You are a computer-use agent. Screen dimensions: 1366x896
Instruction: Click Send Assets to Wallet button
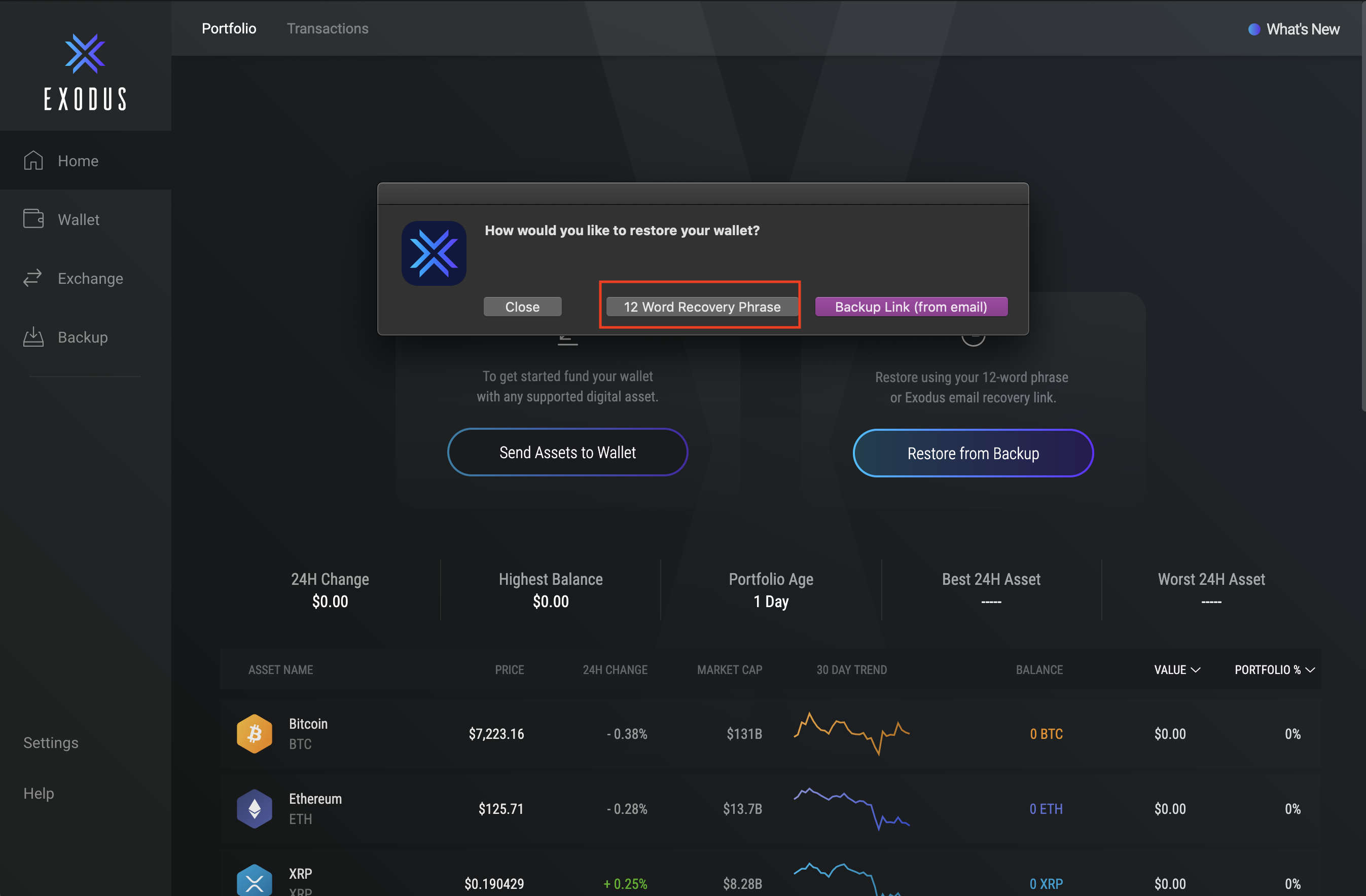[567, 453]
